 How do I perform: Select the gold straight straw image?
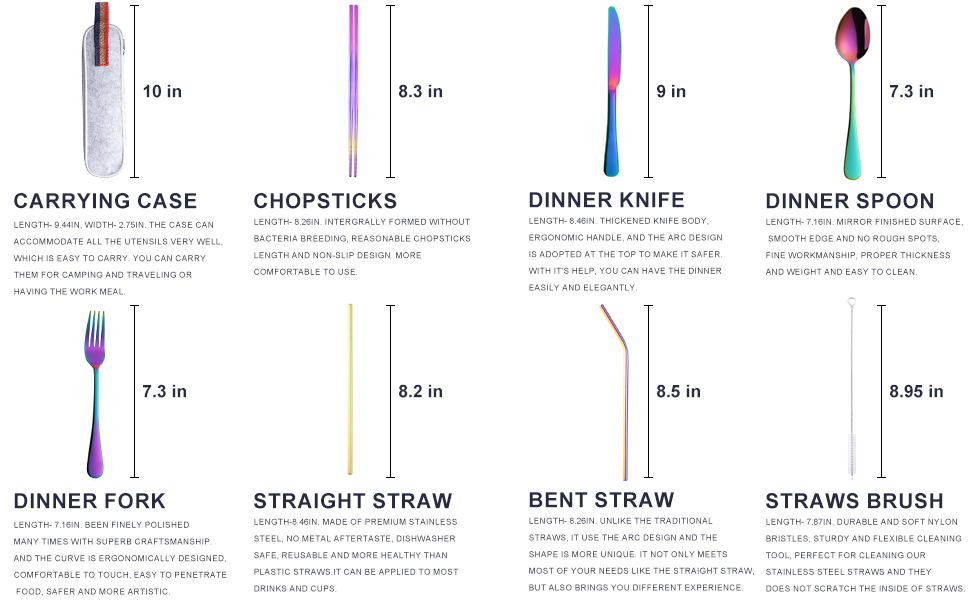pyautogui.click(x=350, y=390)
